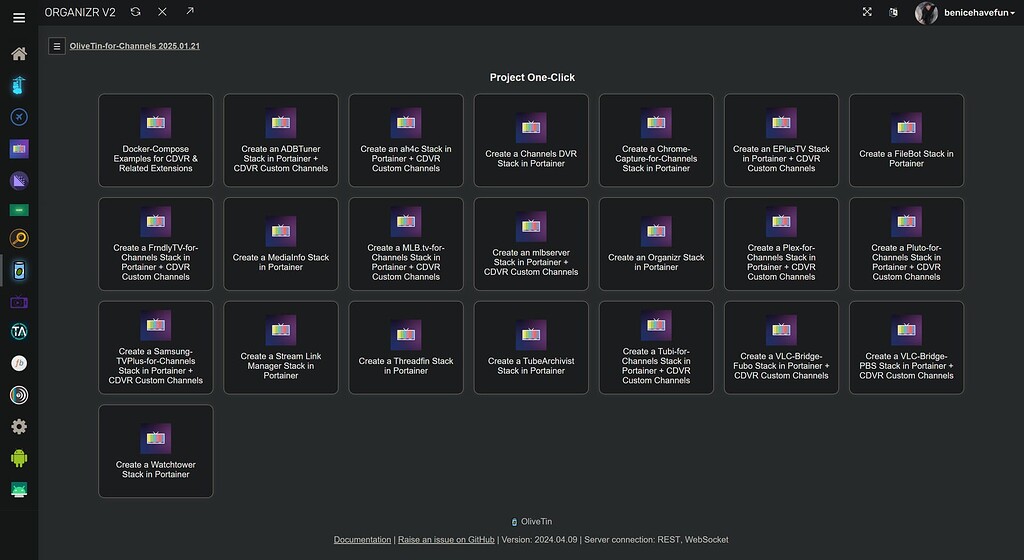Open the OliveTin-for-Channels 2025.01.21 link
This screenshot has height=560, width=1024.
(x=135, y=46)
